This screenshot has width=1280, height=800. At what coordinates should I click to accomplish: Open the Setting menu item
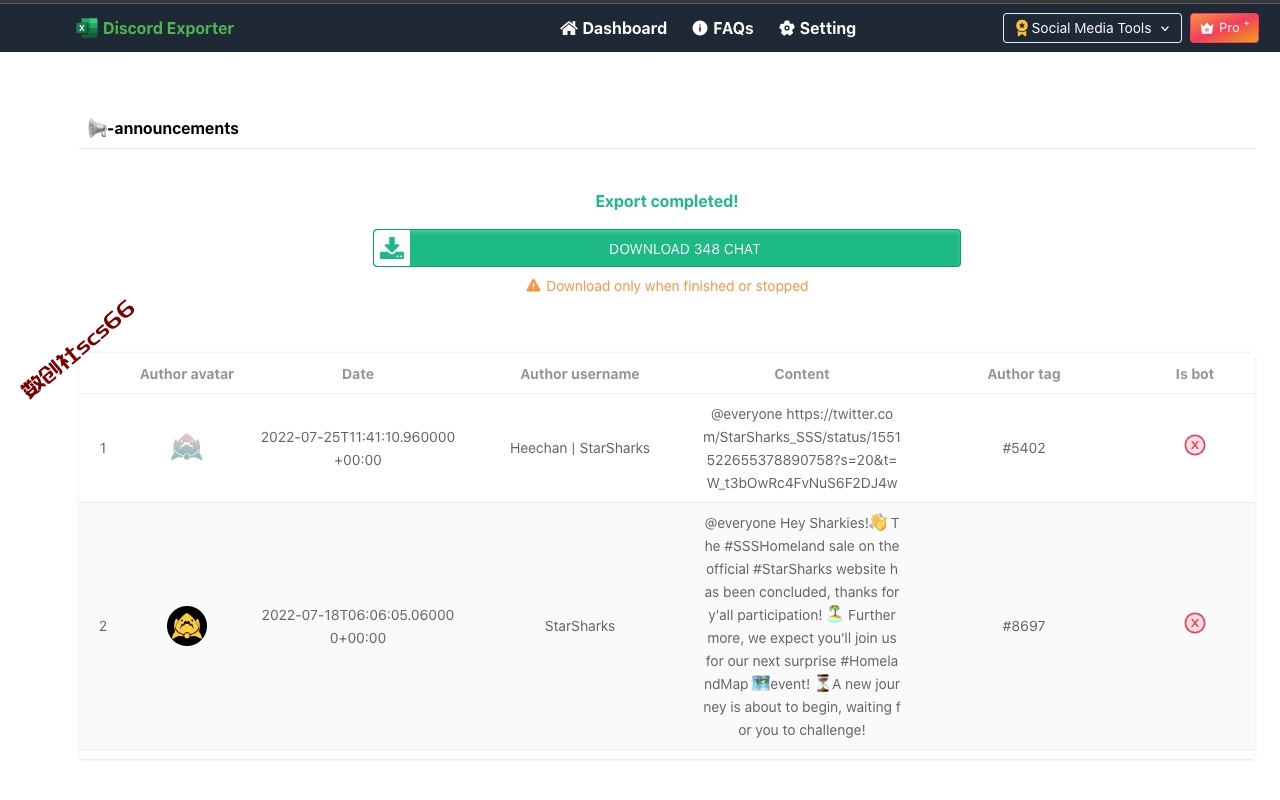coord(817,28)
